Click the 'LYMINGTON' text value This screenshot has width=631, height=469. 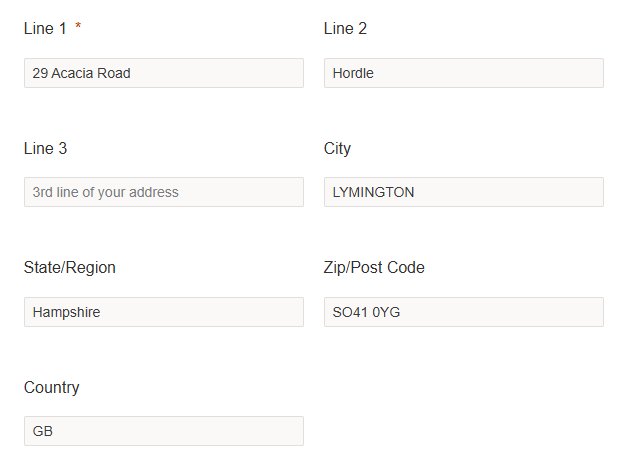coord(373,192)
